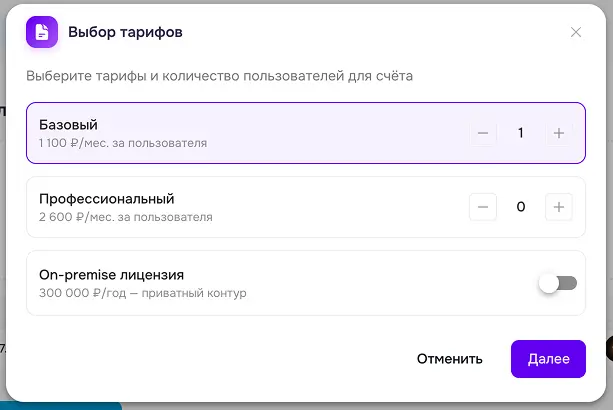
Task: Close the Выбор тарифов dialog
Action: pyautogui.click(x=575, y=32)
